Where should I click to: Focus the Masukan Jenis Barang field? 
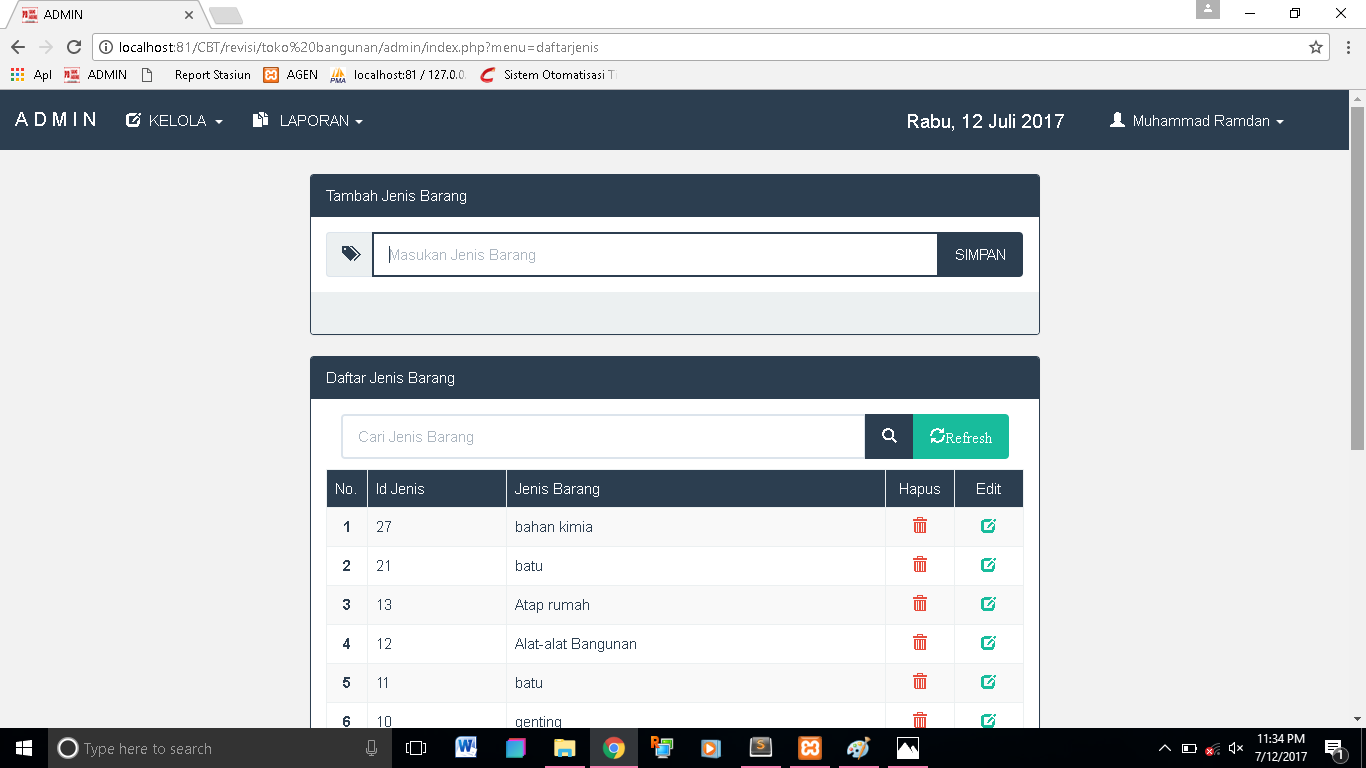coord(655,255)
